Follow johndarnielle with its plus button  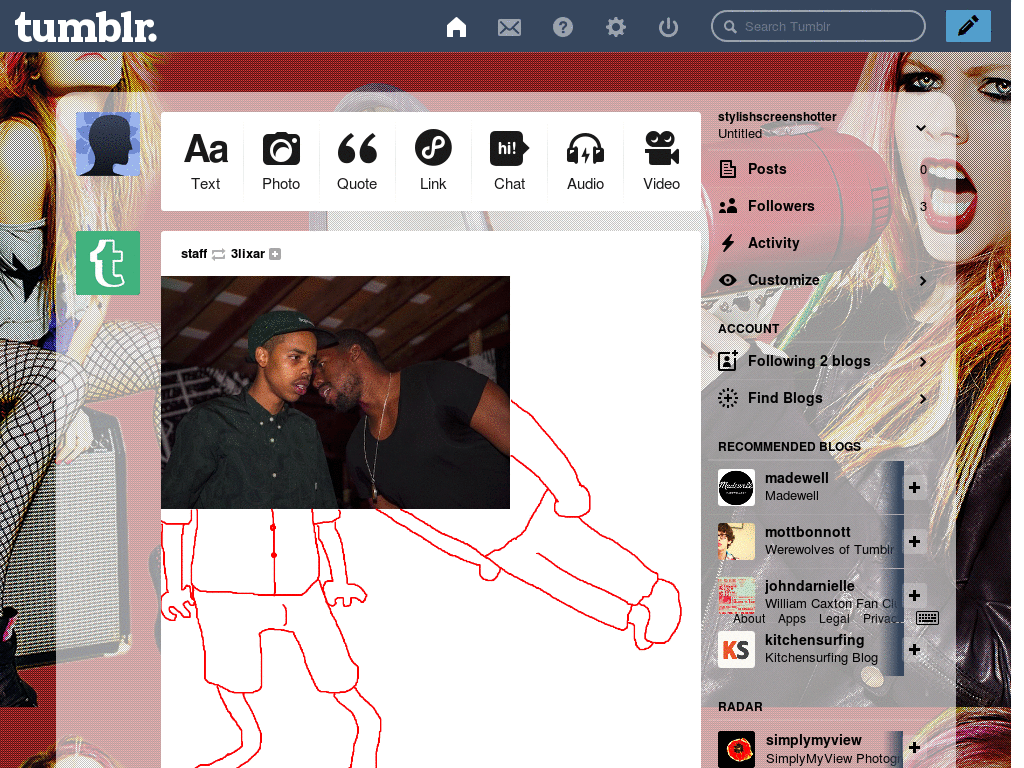tap(914, 596)
